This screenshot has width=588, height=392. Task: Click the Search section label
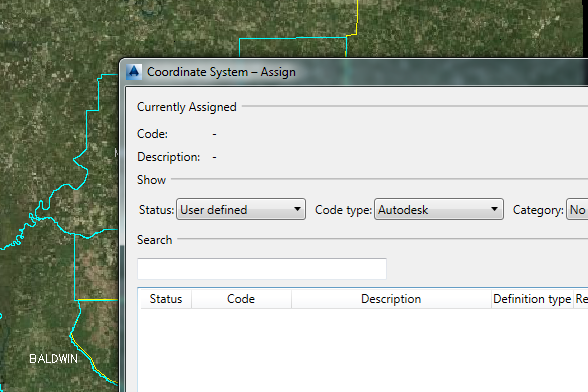click(154, 240)
